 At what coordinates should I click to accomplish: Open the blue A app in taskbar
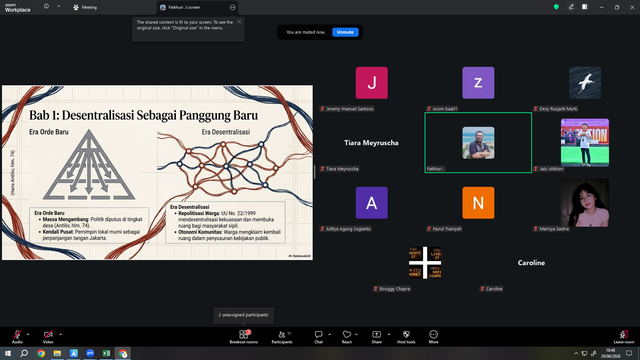click(x=73, y=353)
